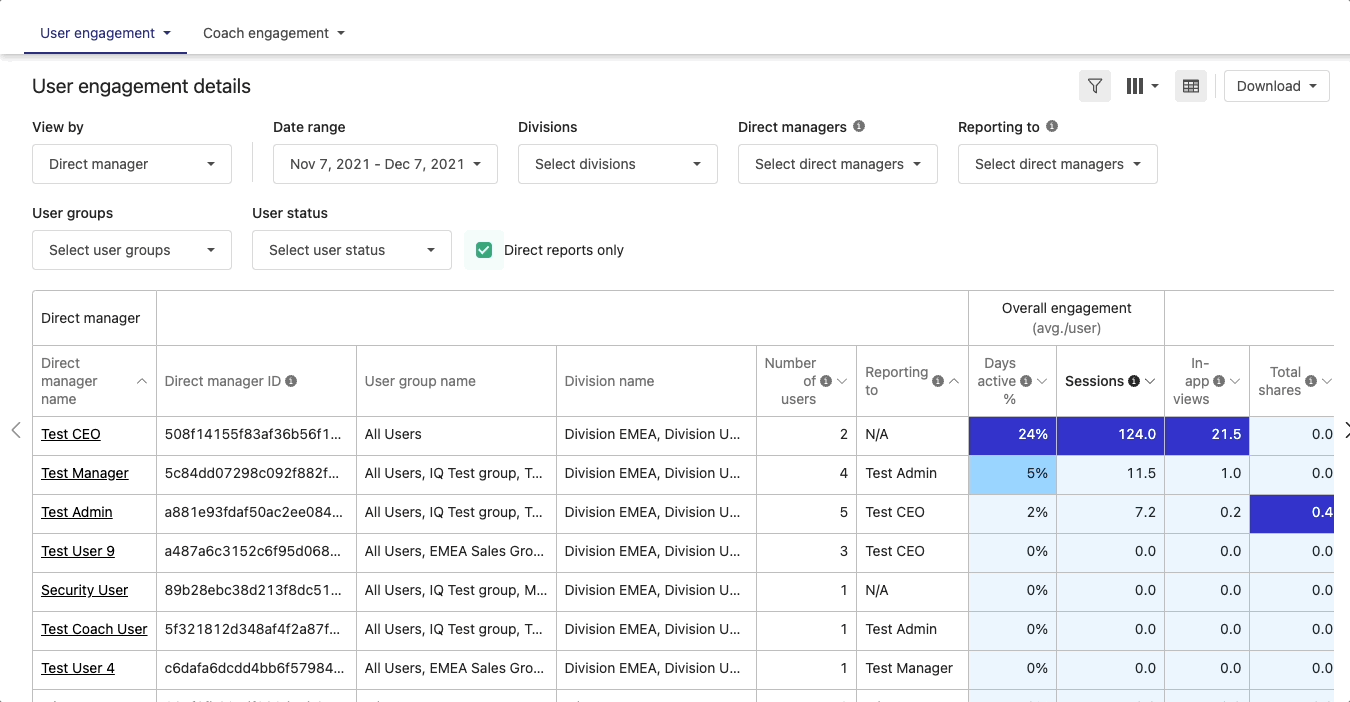Open the Download button menu

pyautogui.click(x=1277, y=86)
